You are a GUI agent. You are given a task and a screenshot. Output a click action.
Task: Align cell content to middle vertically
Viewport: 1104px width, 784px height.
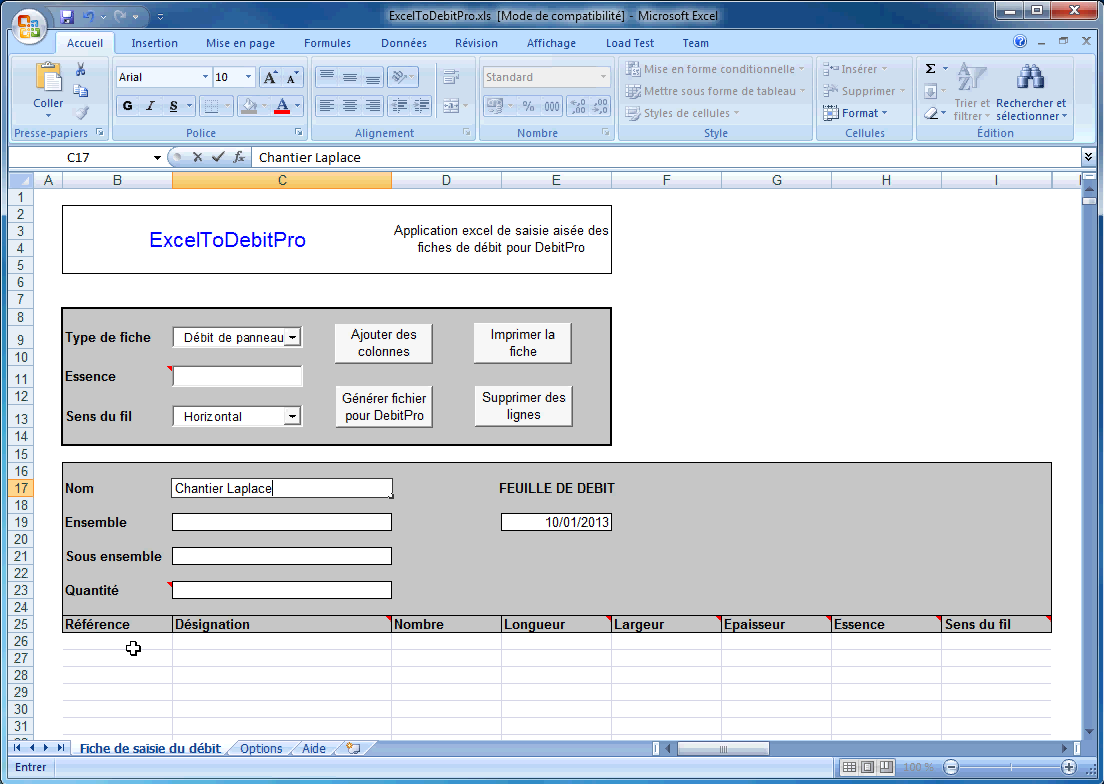point(349,76)
